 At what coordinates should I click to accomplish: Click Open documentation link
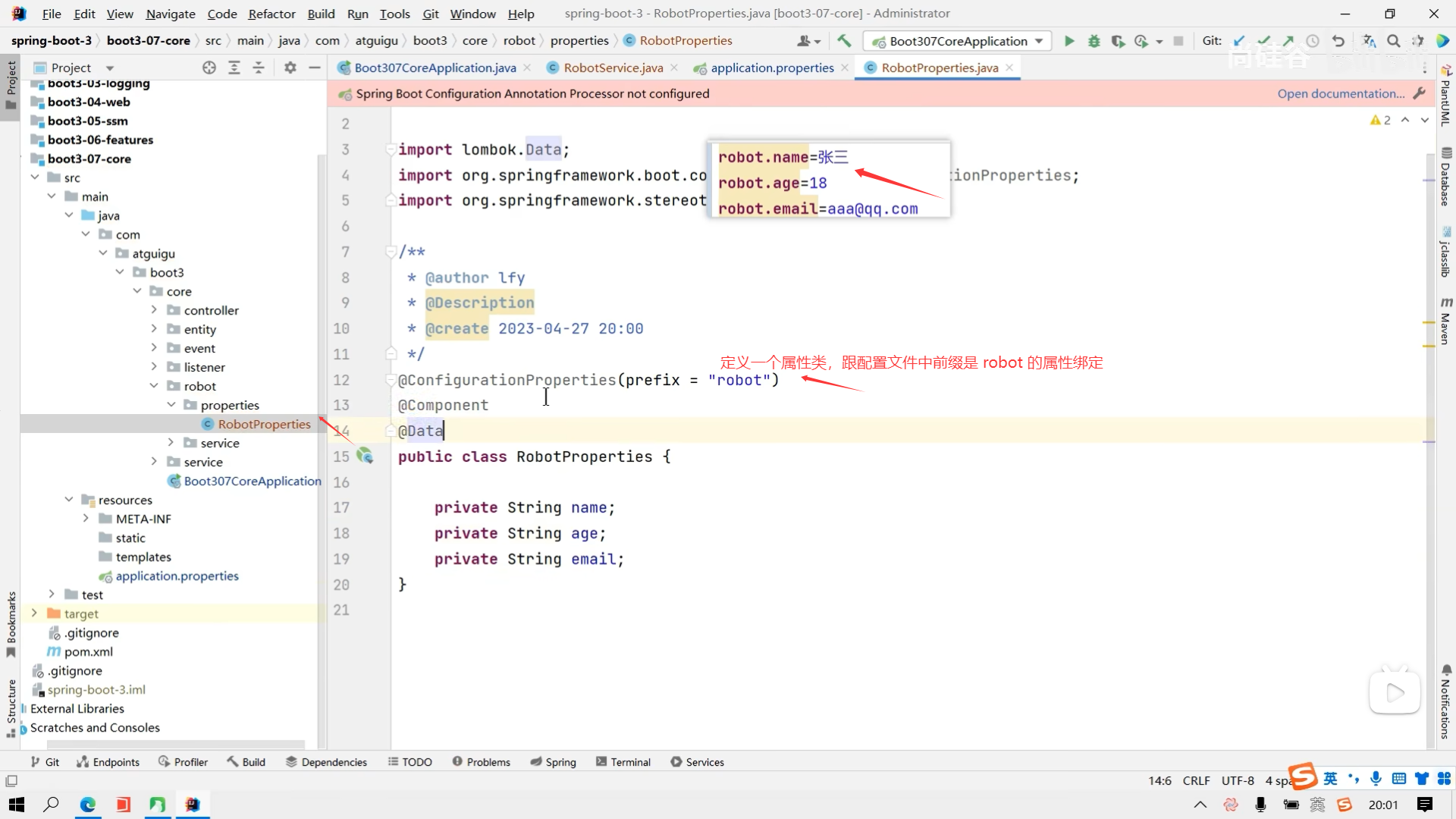pos(1340,93)
